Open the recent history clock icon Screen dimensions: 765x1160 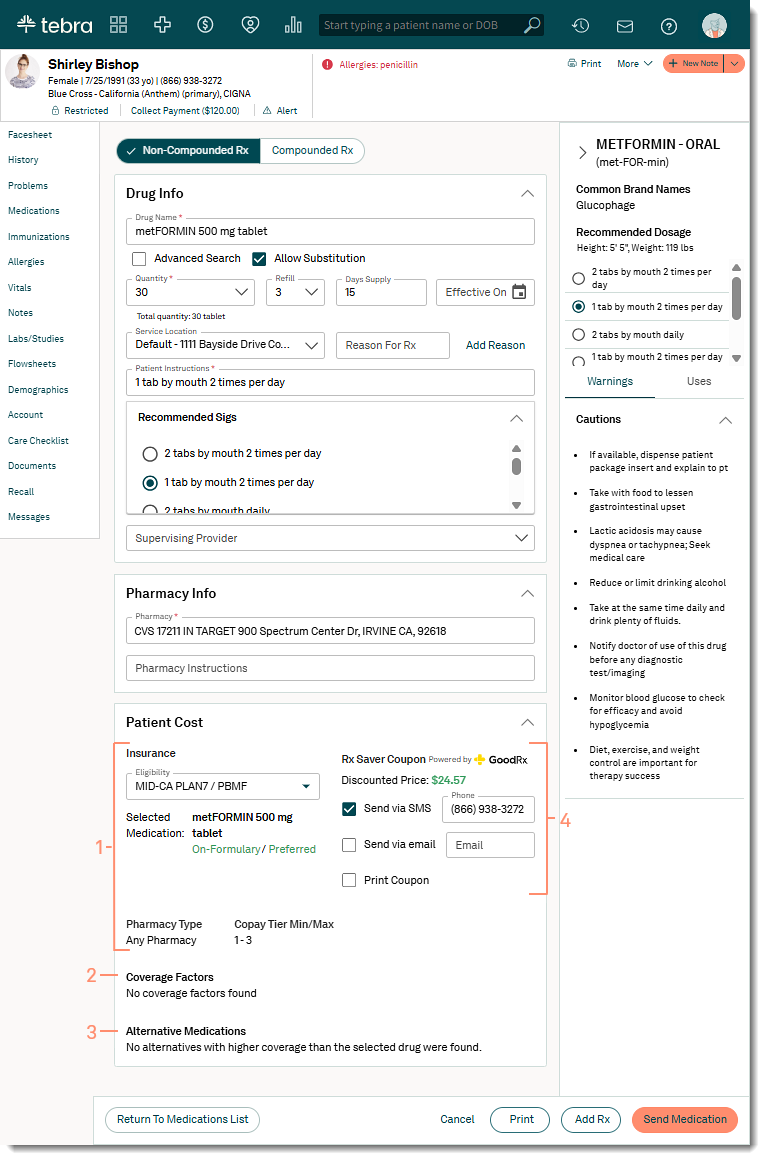click(581, 25)
